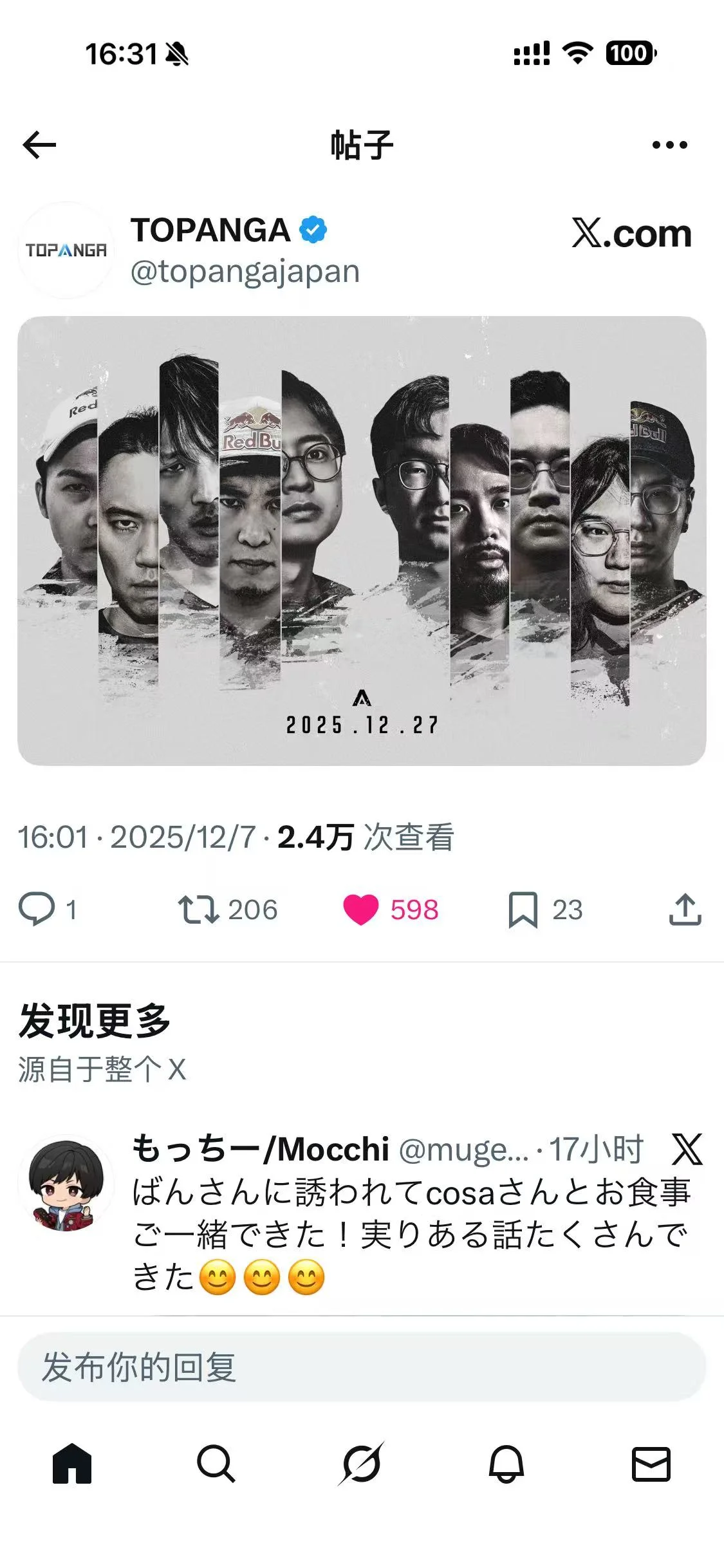
Task: Unlike the post via pink heart
Action: click(x=361, y=910)
